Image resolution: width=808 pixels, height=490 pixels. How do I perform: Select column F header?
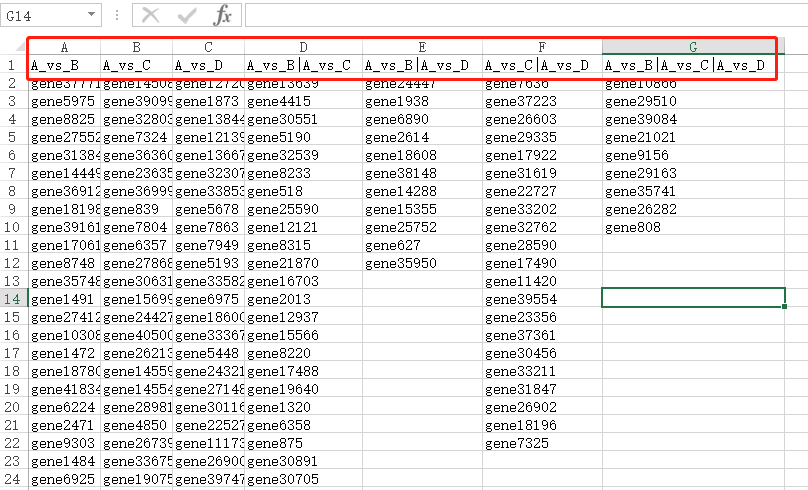542,47
